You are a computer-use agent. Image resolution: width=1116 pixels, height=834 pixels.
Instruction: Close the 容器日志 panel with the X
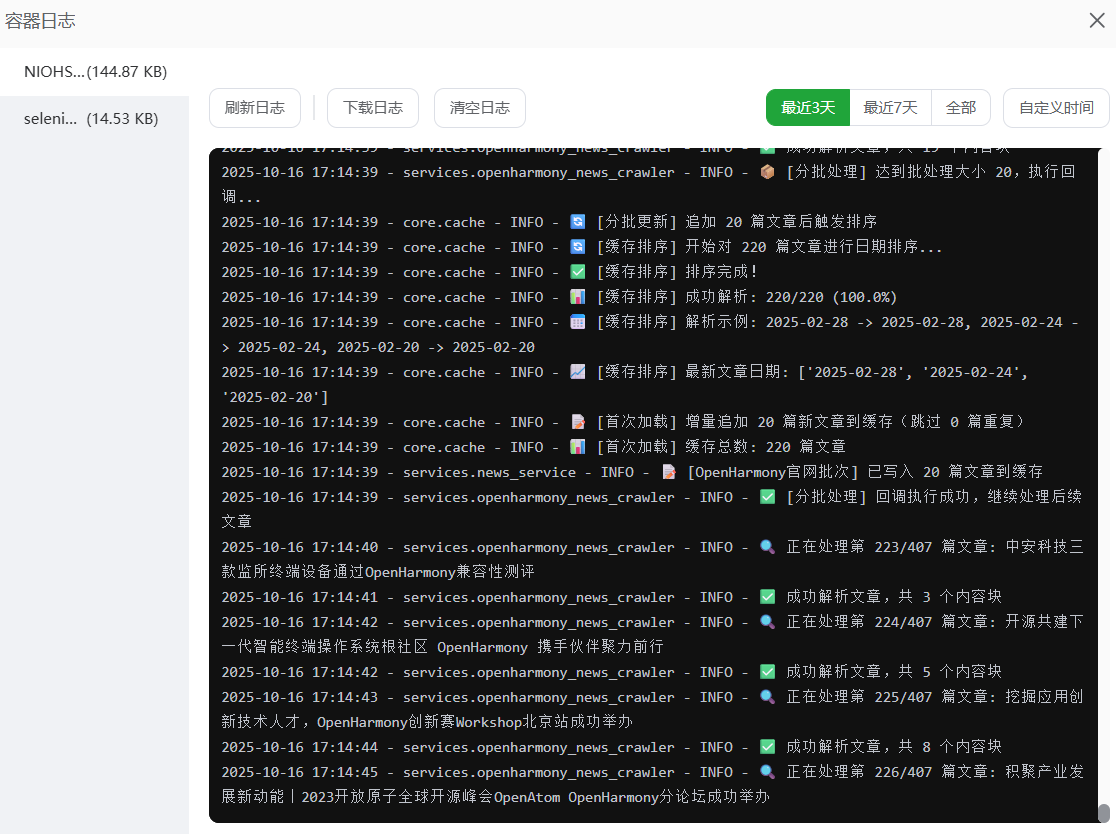(1097, 21)
